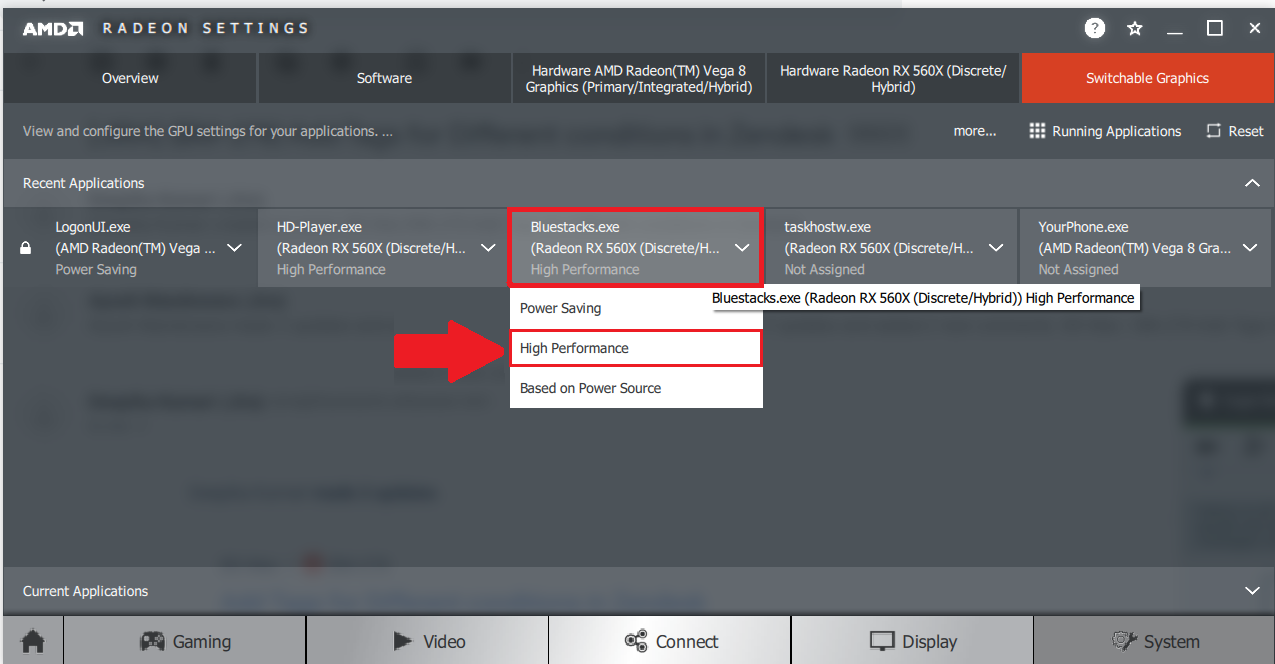Expand the Current Applications section
The height and width of the screenshot is (664, 1275).
tap(1252, 591)
